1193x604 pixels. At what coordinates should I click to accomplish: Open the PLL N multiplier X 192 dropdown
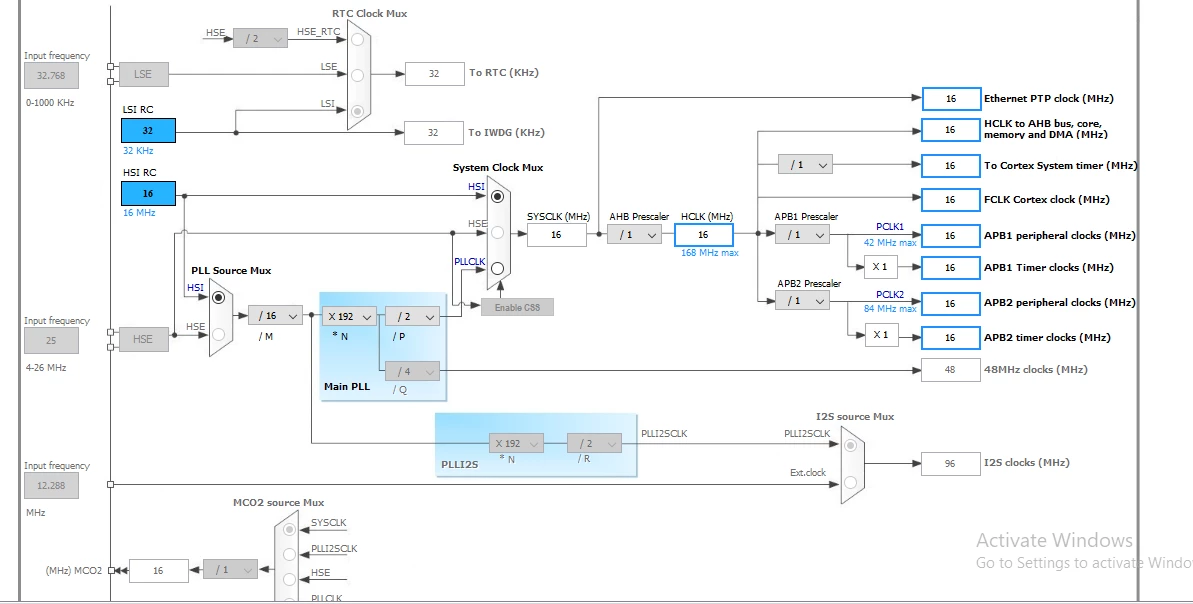pos(349,316)
